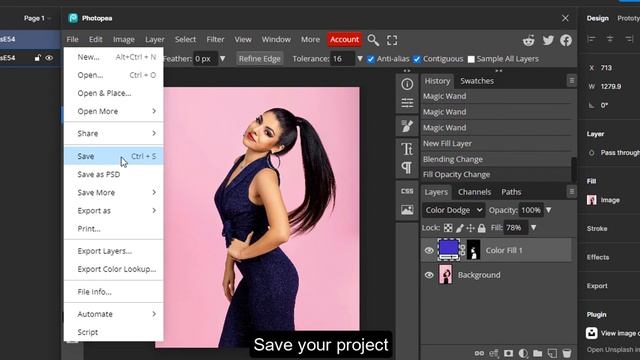Create new folder icon in Layers
This screenshot has height=360, width=640.
click(x=538, y=353)
